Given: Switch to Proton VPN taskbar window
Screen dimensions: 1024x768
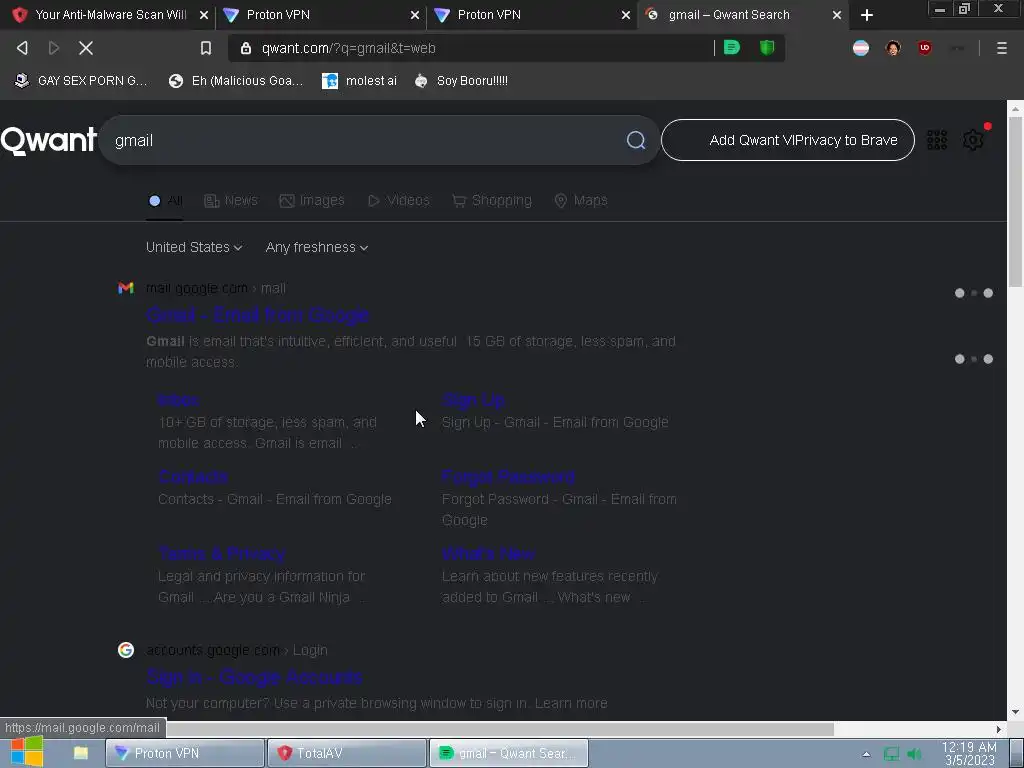Looking at the screenshot, I should pos(185,753).
